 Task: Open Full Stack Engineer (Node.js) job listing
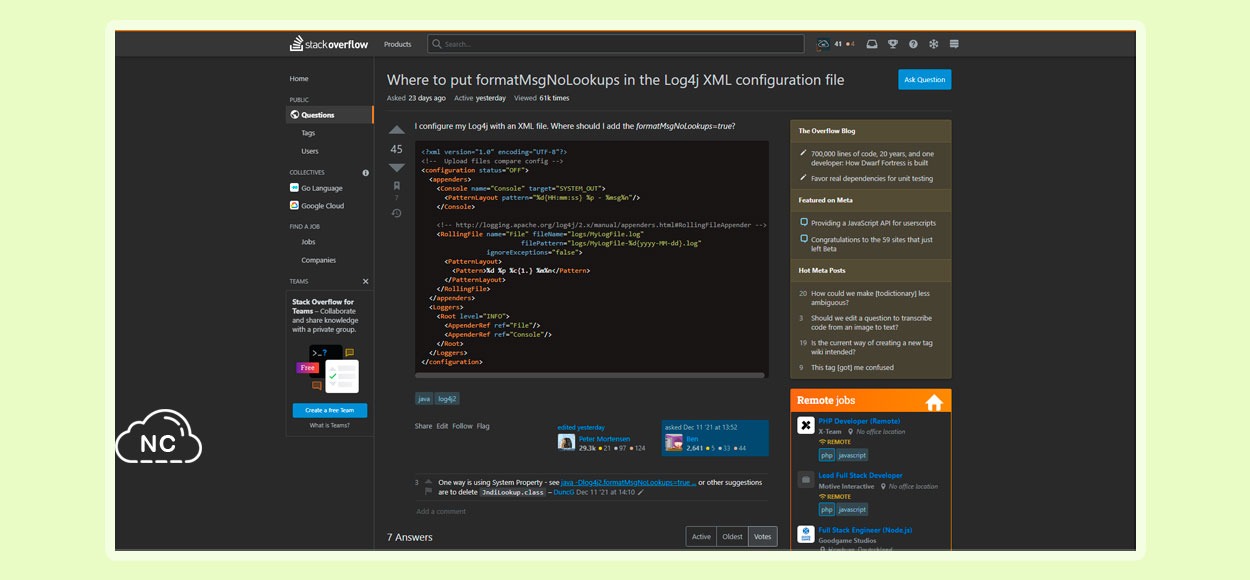click(x=865, y=530)
